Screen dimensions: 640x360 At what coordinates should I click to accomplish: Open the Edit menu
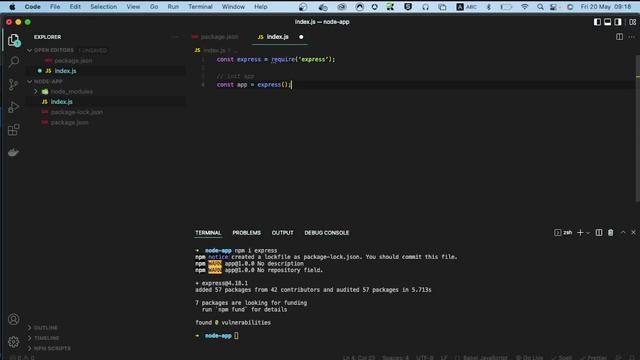pos(75,7)
